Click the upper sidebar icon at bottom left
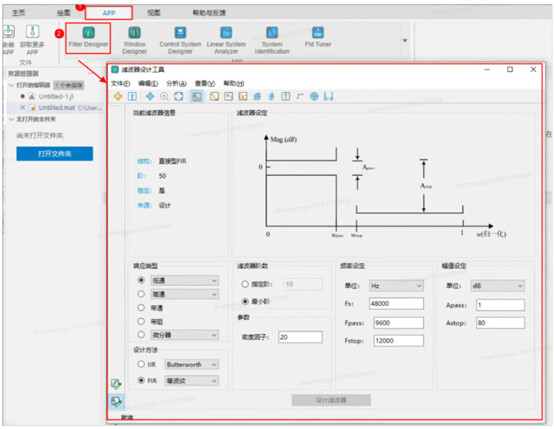Screen dimensions: 554x429 [x=116, y=384]
